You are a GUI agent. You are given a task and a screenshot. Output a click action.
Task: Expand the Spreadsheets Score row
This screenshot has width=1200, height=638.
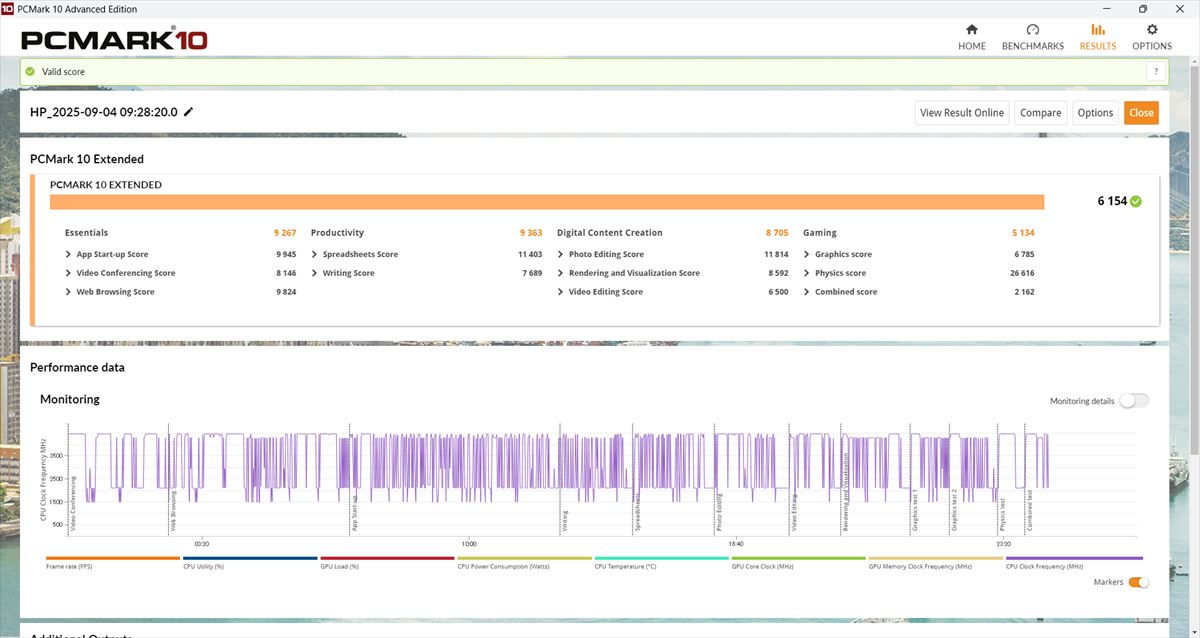(314, 254)
